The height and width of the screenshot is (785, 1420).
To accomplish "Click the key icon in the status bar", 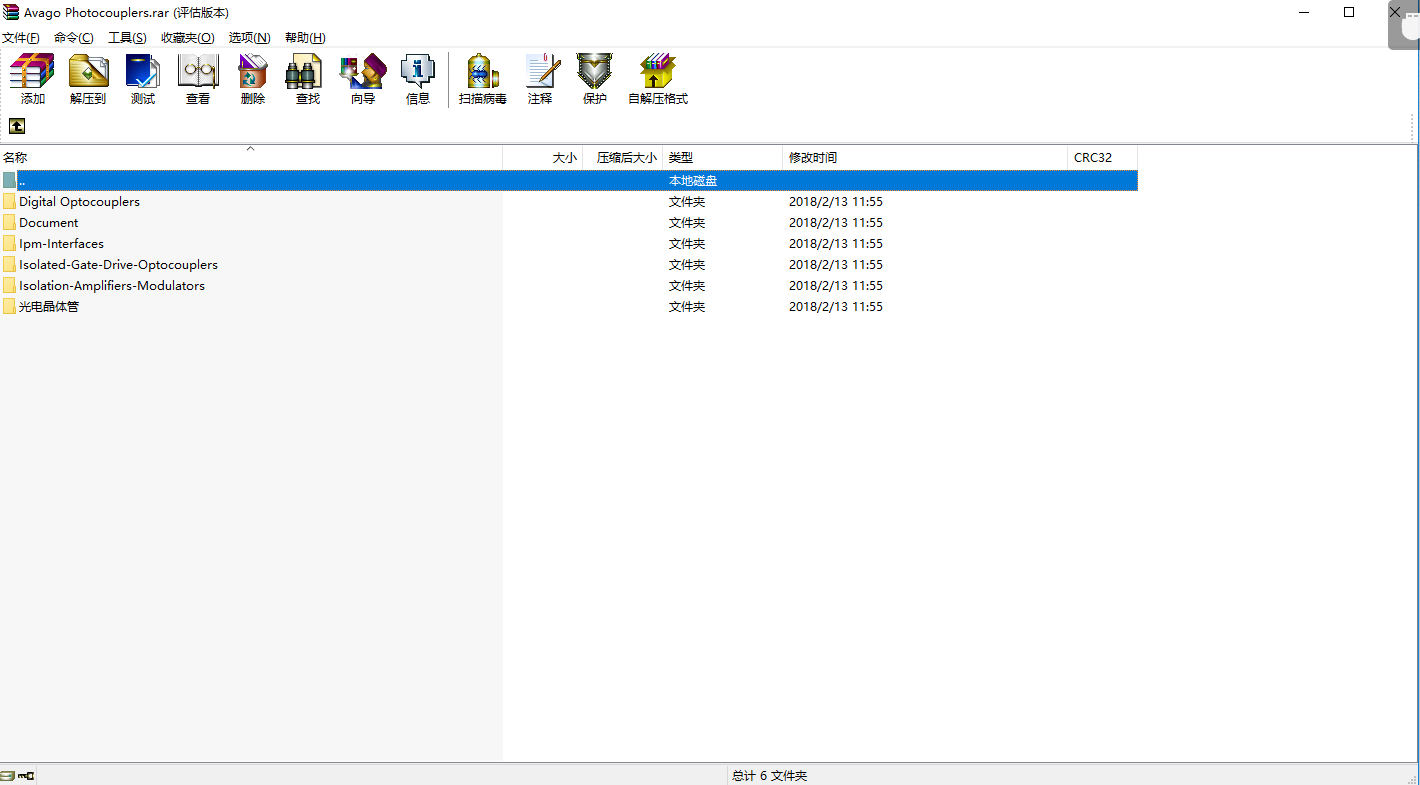I will click(x=26, y=775).
